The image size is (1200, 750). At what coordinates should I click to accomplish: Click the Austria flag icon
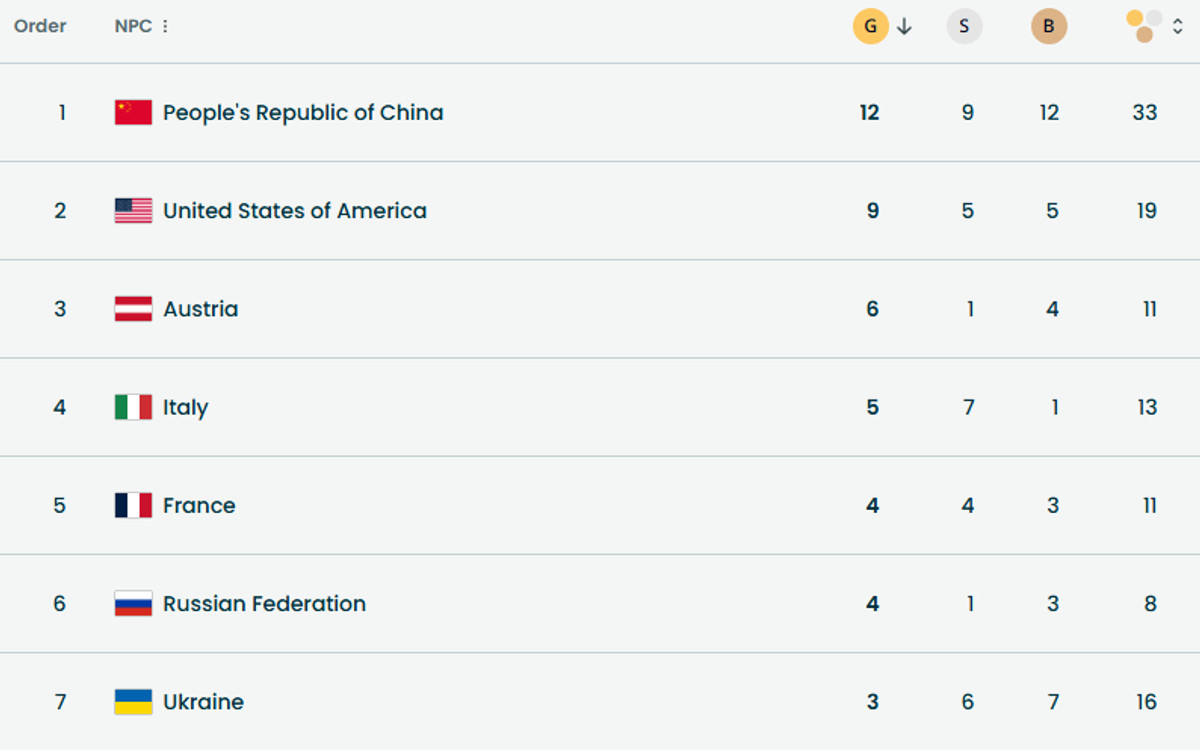pyautogui.click(x=133, y=309)
